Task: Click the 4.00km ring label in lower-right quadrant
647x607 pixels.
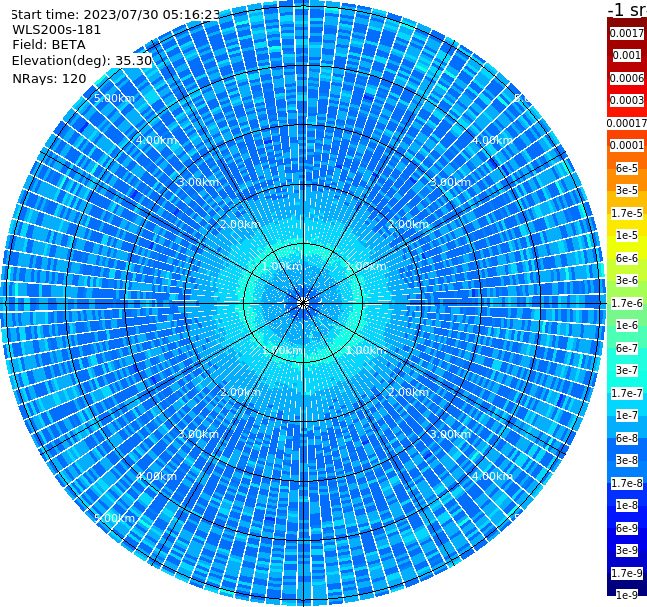Action: pyautogui.click(x=492, y=476)
